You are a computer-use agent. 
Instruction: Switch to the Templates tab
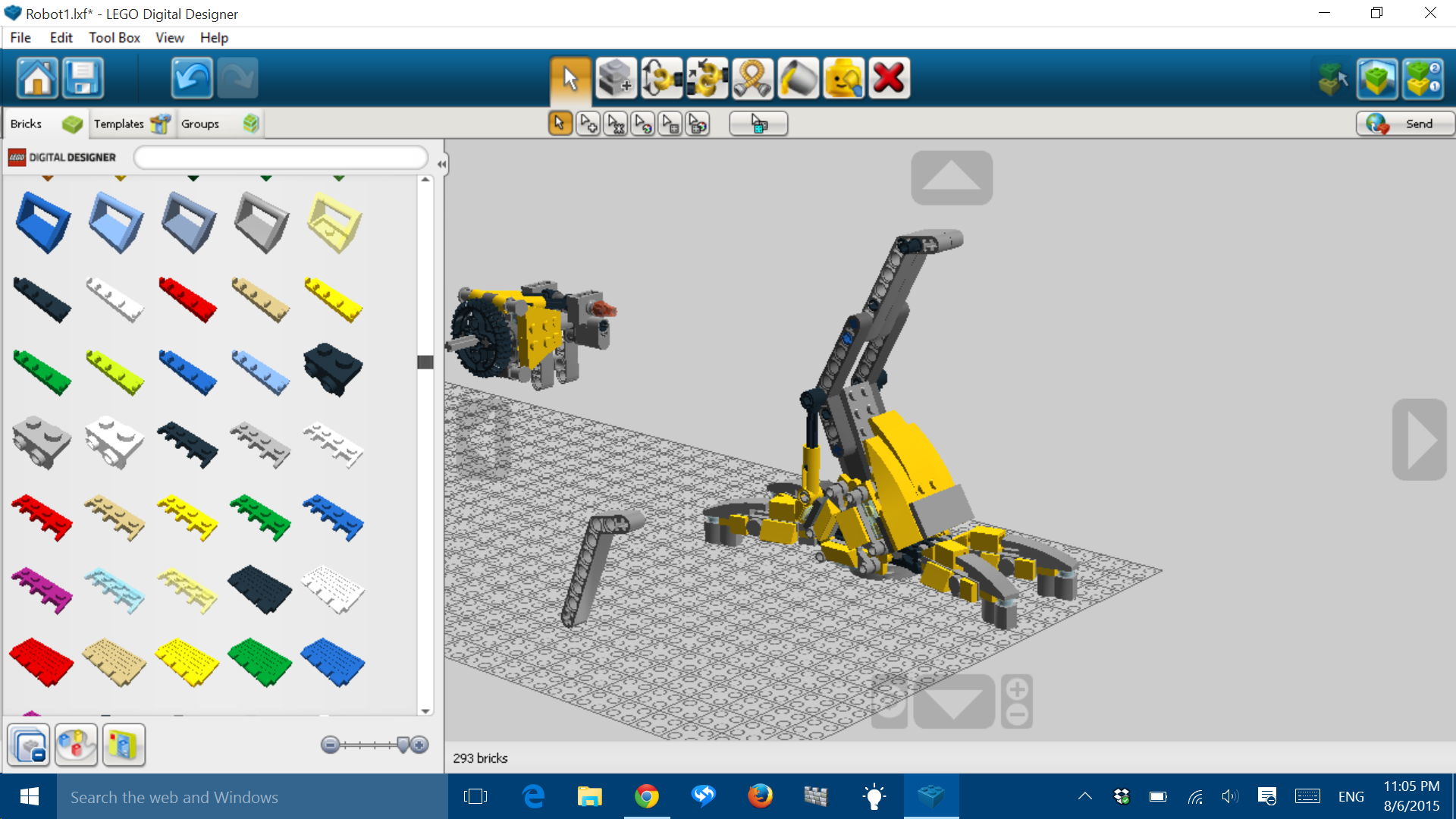click(118, 123)
